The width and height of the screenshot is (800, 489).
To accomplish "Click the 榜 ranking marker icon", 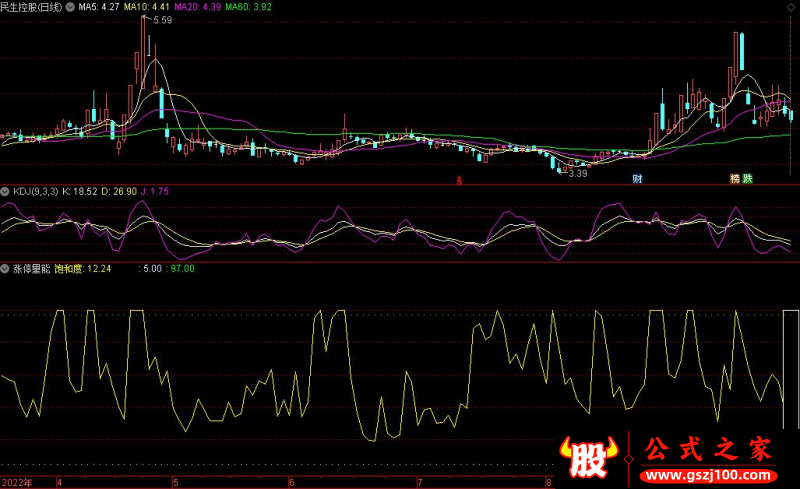I will click(735, 180).
